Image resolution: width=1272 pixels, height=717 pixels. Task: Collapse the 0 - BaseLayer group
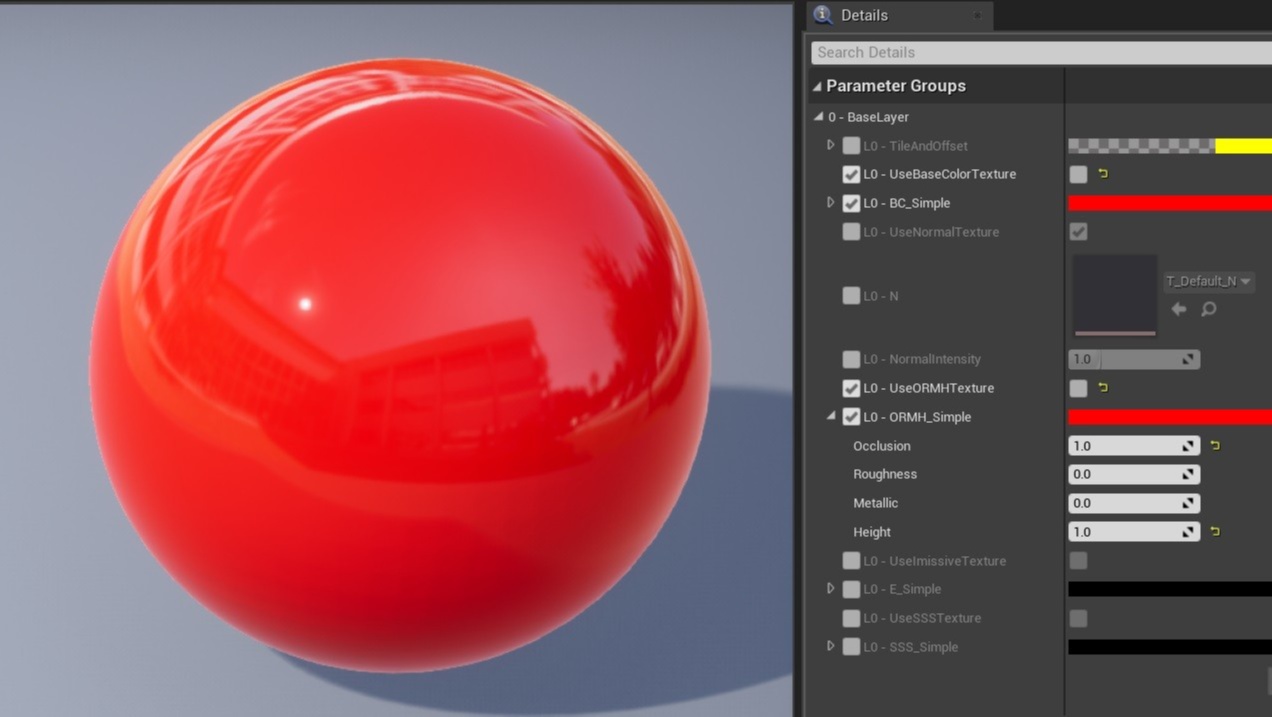tap(819, 117)
